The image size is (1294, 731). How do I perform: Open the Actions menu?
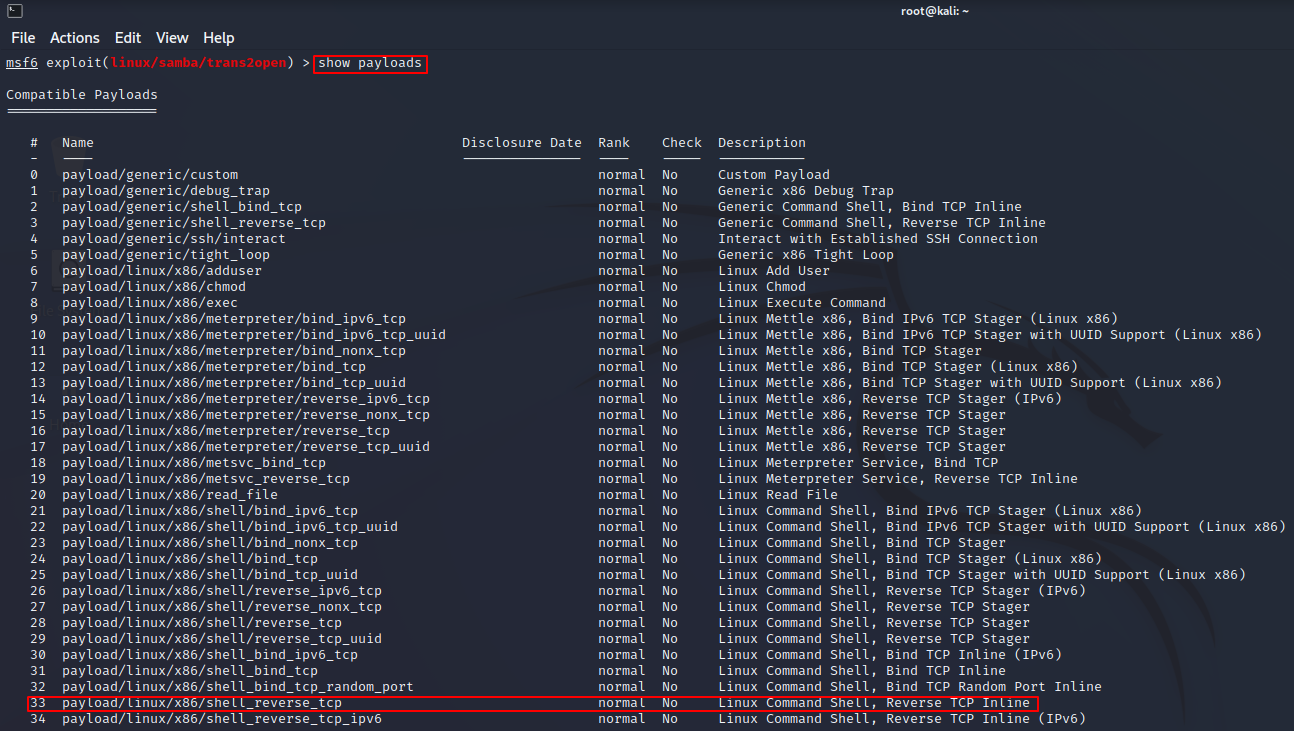pyautogui.click(x=75, y=38)
